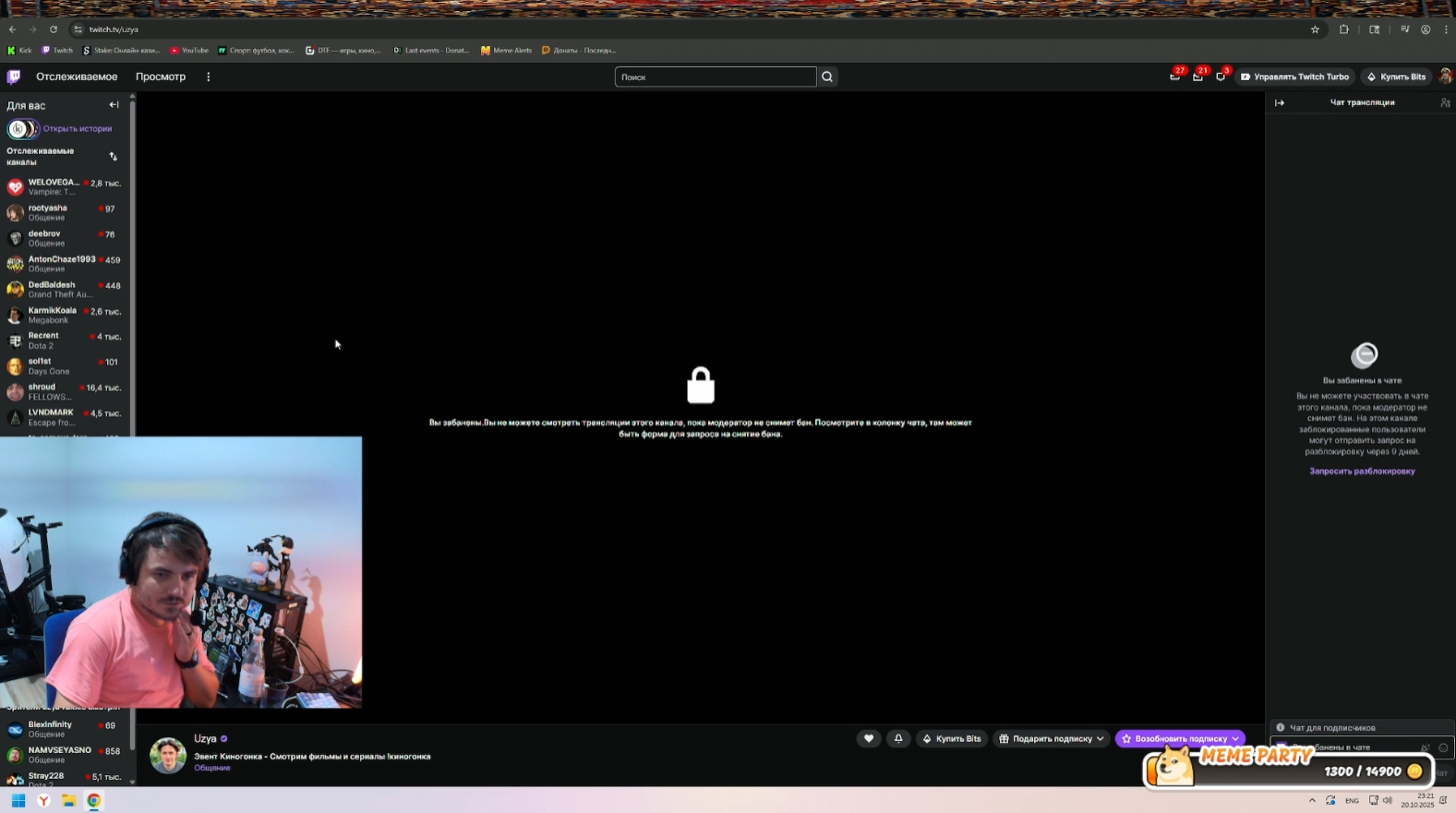The width and height of the screenshot is (1456, 813).
Task: Open the notifications inbox with badge 21
Action: point(1197,77)
